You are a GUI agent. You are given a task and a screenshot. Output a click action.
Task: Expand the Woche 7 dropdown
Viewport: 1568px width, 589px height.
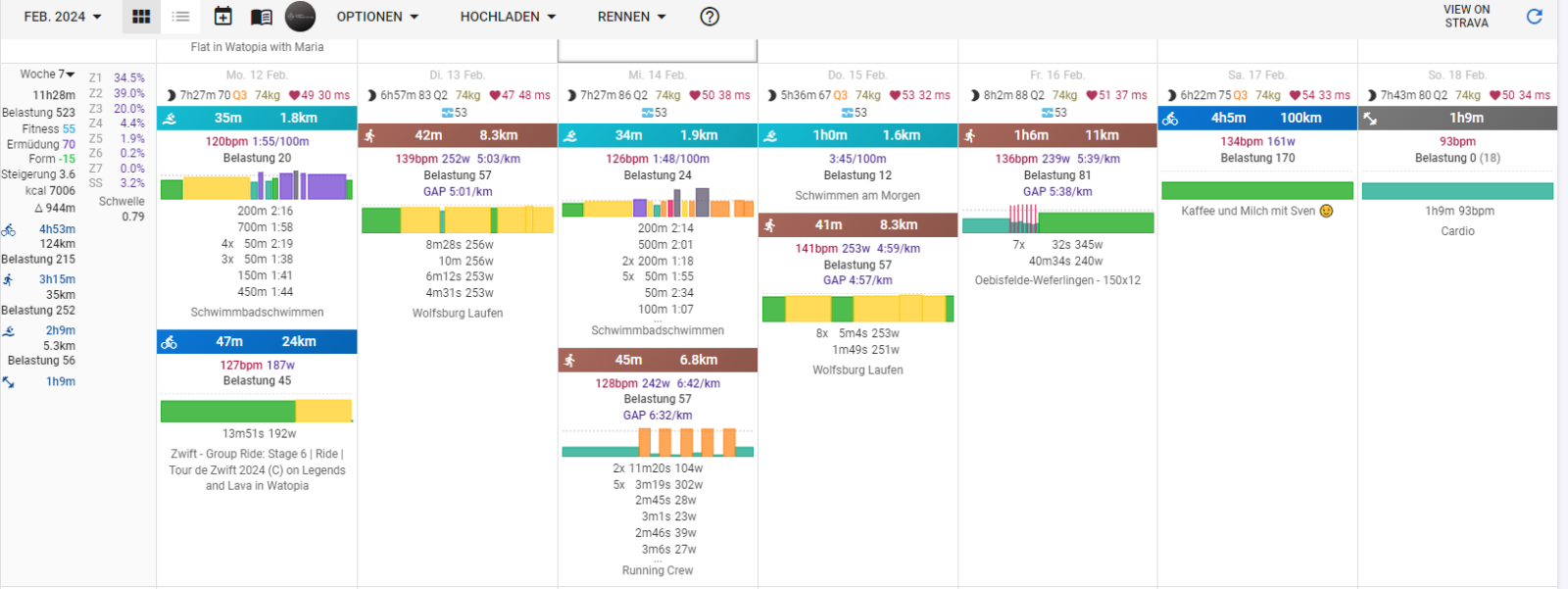tap(48, 74)
